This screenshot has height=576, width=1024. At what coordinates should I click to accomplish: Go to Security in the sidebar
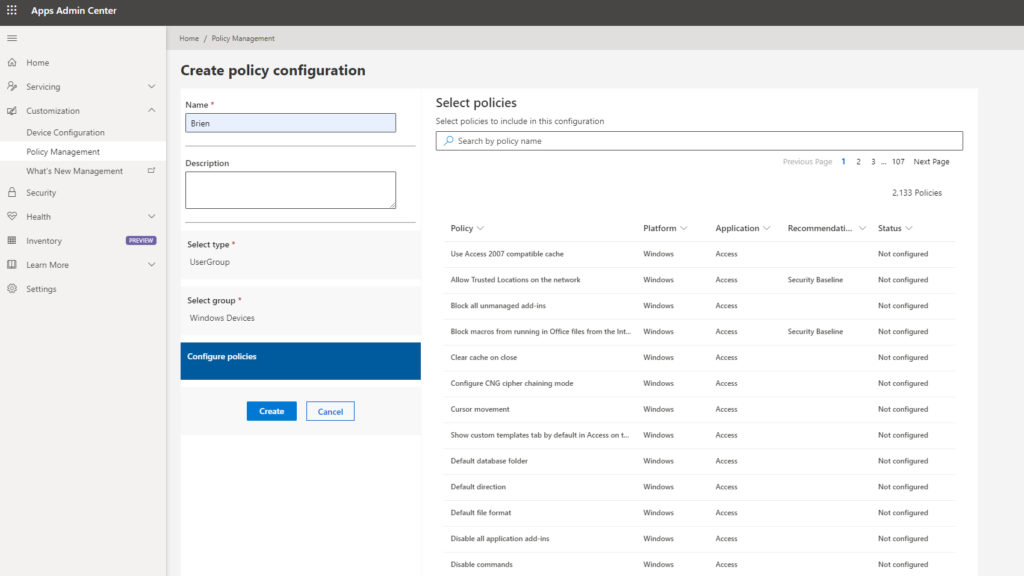tap(41, 193)
